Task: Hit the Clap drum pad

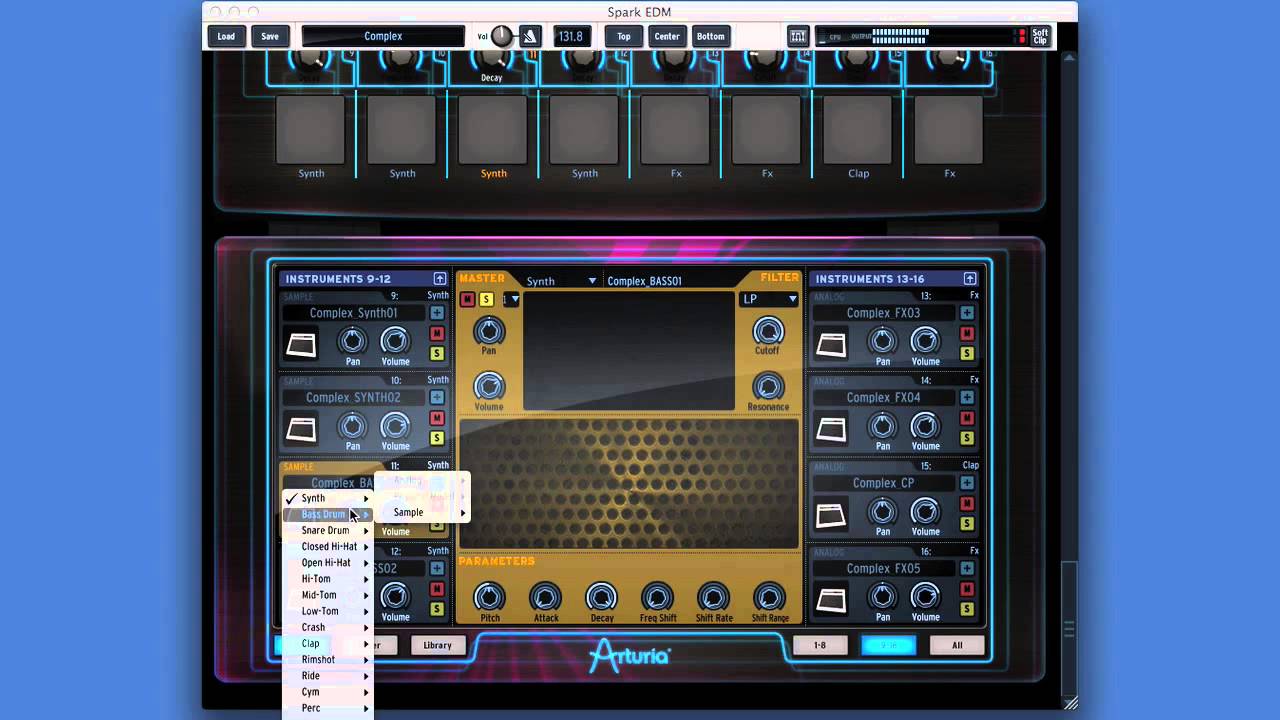Action: click(x=858, y=130)
